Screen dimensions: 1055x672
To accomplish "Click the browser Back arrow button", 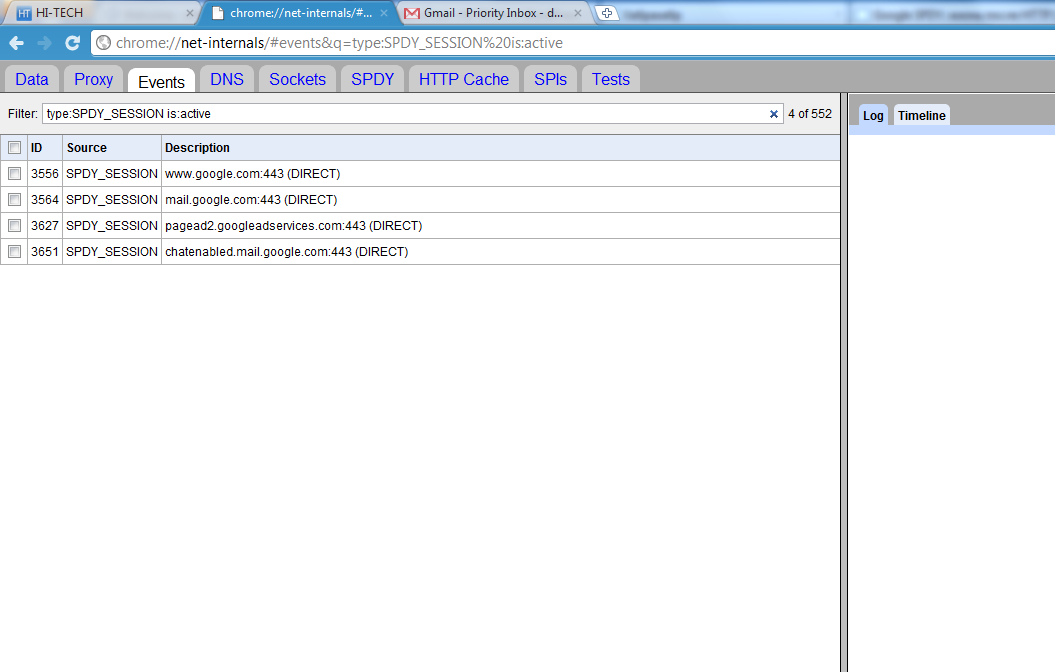I will [x=17, y=43].
